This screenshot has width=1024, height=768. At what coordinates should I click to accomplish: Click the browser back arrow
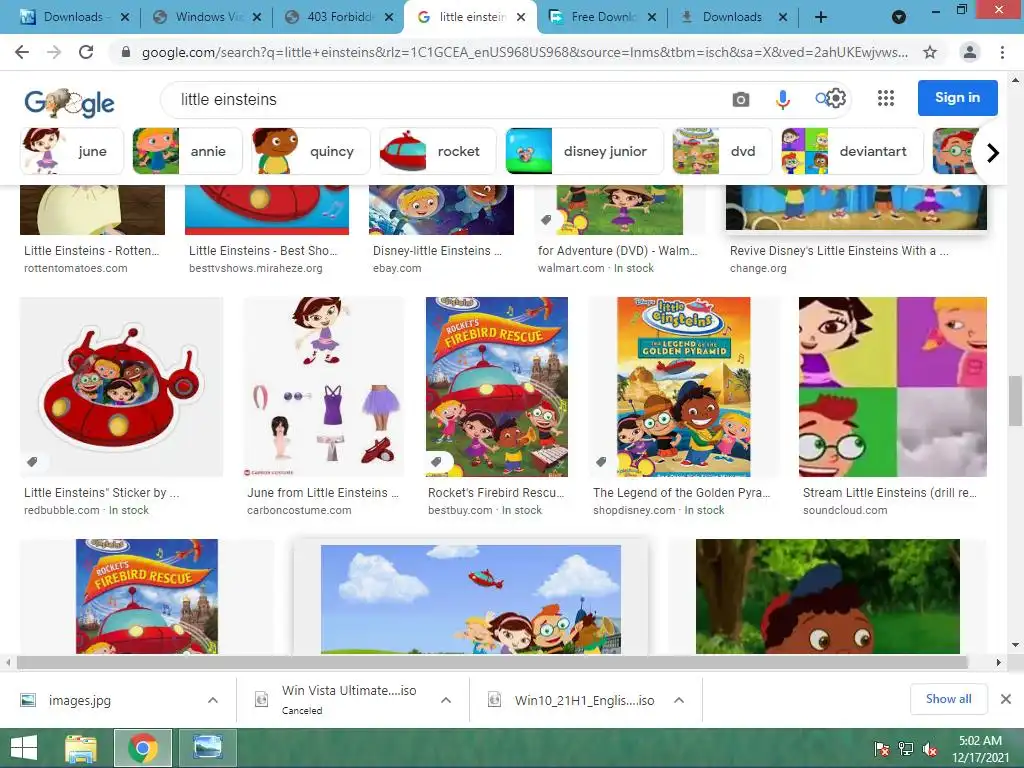click(22, 52)
